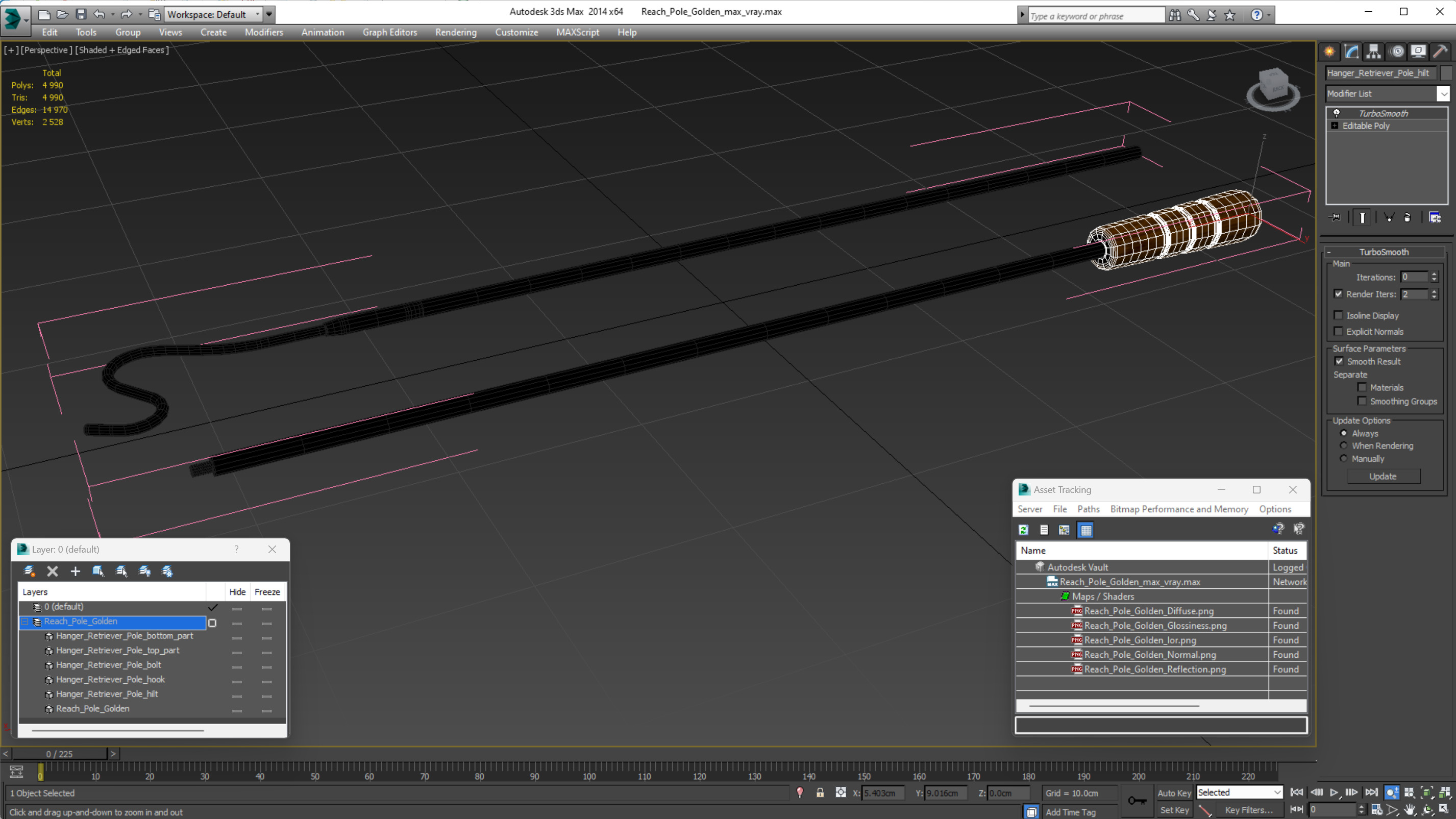The width and height of the screenshot is (1456, 819).
Task: Click Create New Layer icon in Layer dialog
Action: 30,571
